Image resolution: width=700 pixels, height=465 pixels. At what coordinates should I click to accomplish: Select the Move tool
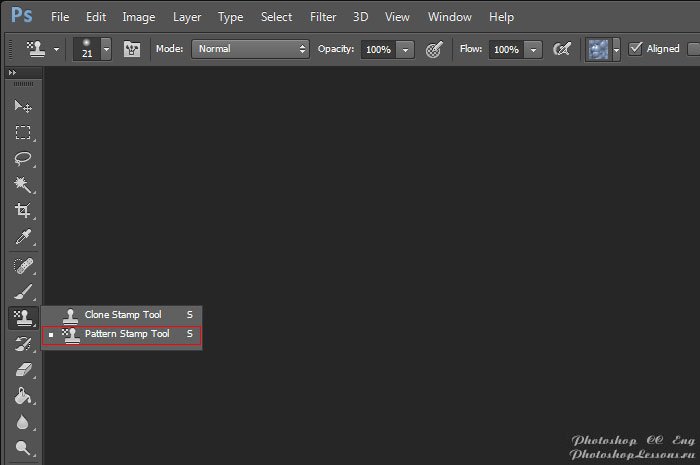22,106
